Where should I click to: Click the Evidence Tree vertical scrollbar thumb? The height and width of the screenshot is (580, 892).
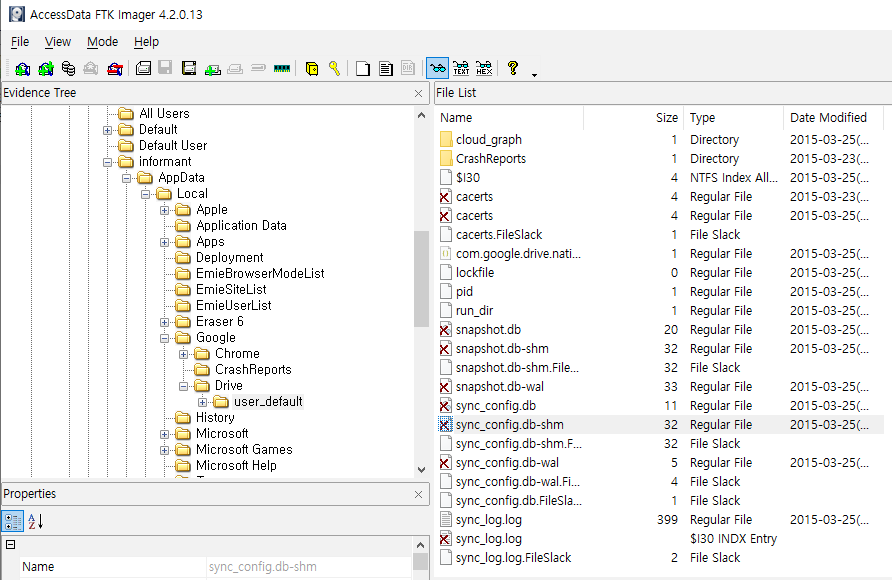(x=422, y=279)
